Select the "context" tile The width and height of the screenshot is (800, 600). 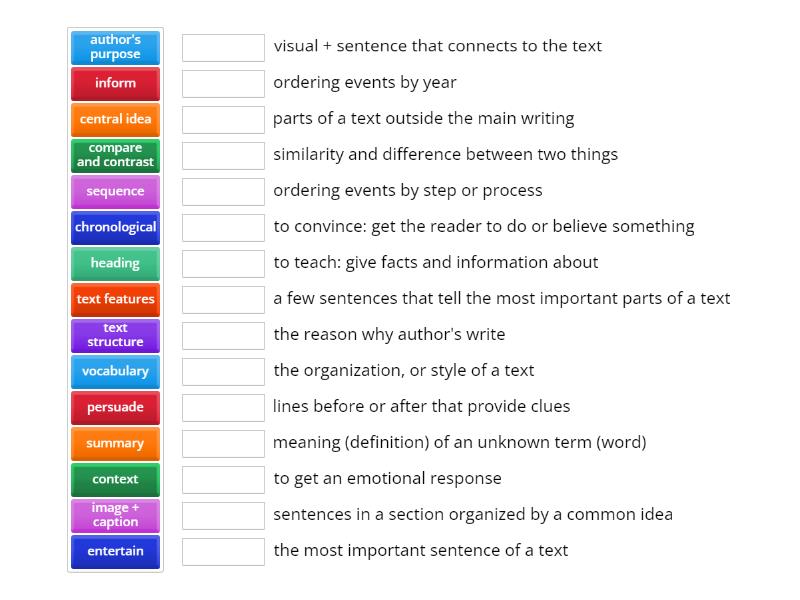[x=115, y=479]
